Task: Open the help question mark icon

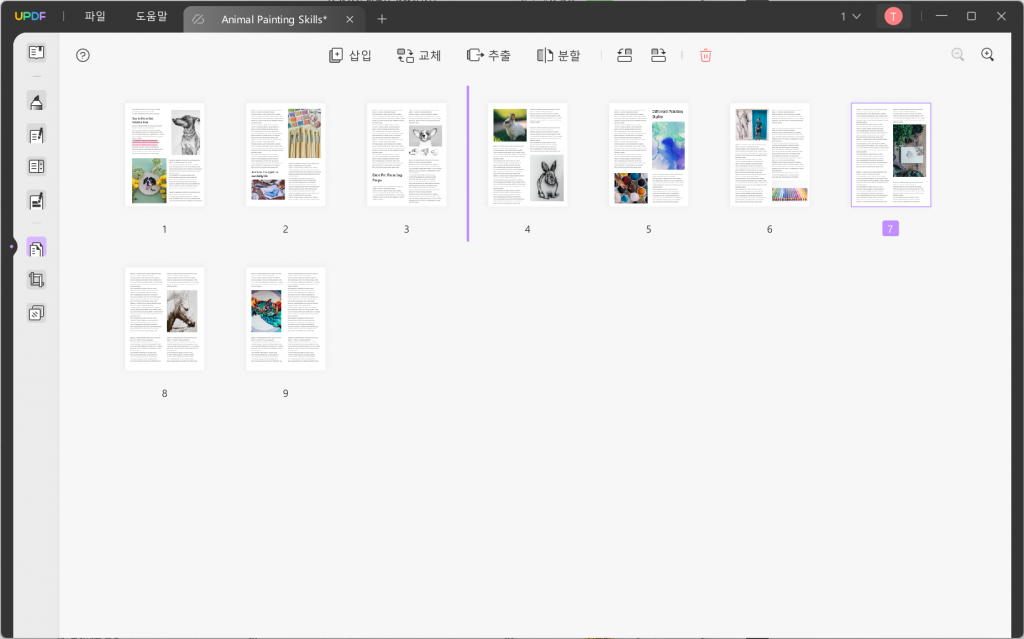Action: click(82, 55)
